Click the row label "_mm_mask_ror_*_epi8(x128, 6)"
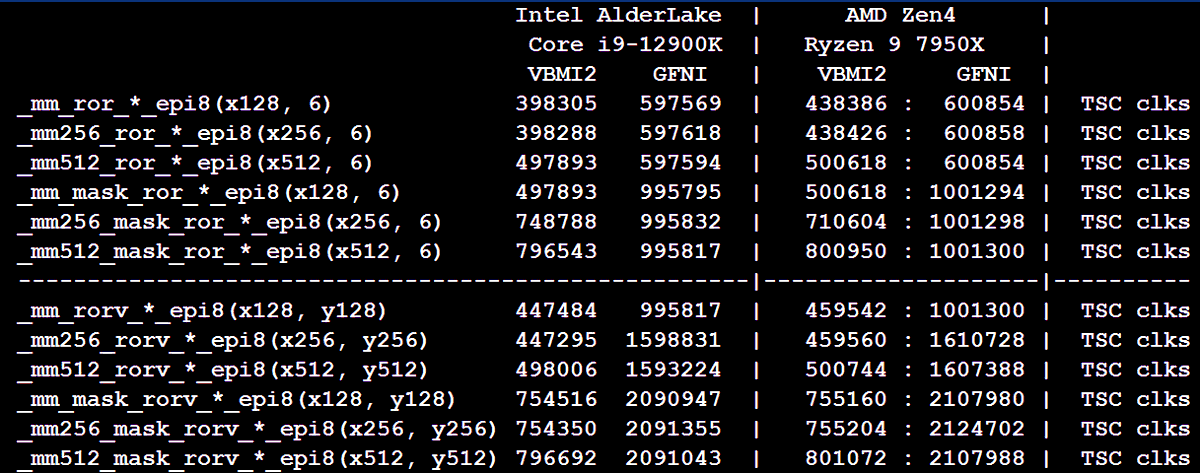1200x473 pixels. point(208,193)
